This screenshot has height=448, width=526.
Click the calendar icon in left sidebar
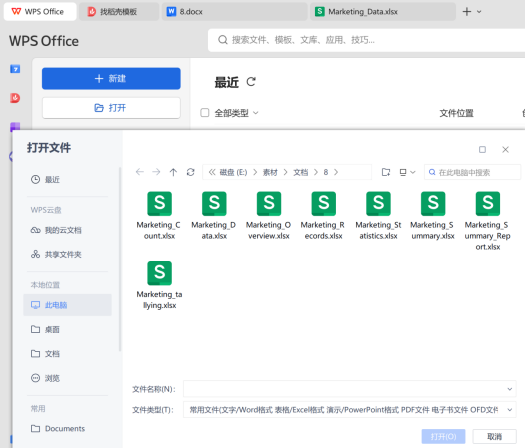tap(15, 69)
